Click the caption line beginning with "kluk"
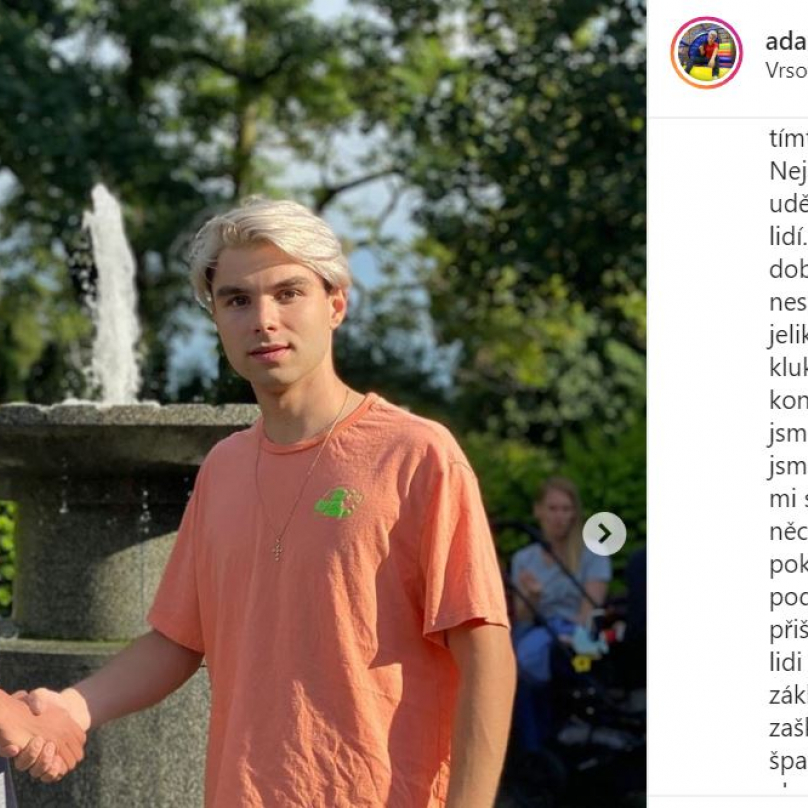 788,368
